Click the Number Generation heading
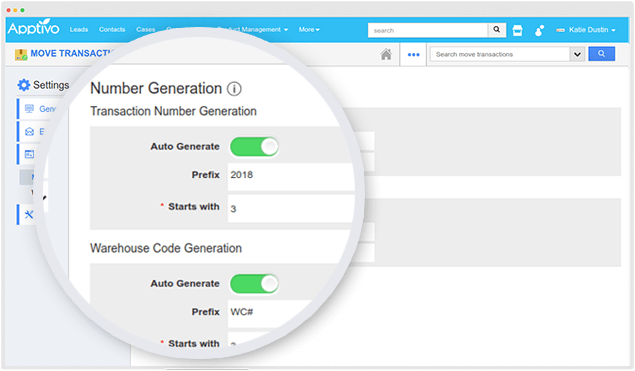Viewport: 635px width, 371px height. click(x=156, y=88)
